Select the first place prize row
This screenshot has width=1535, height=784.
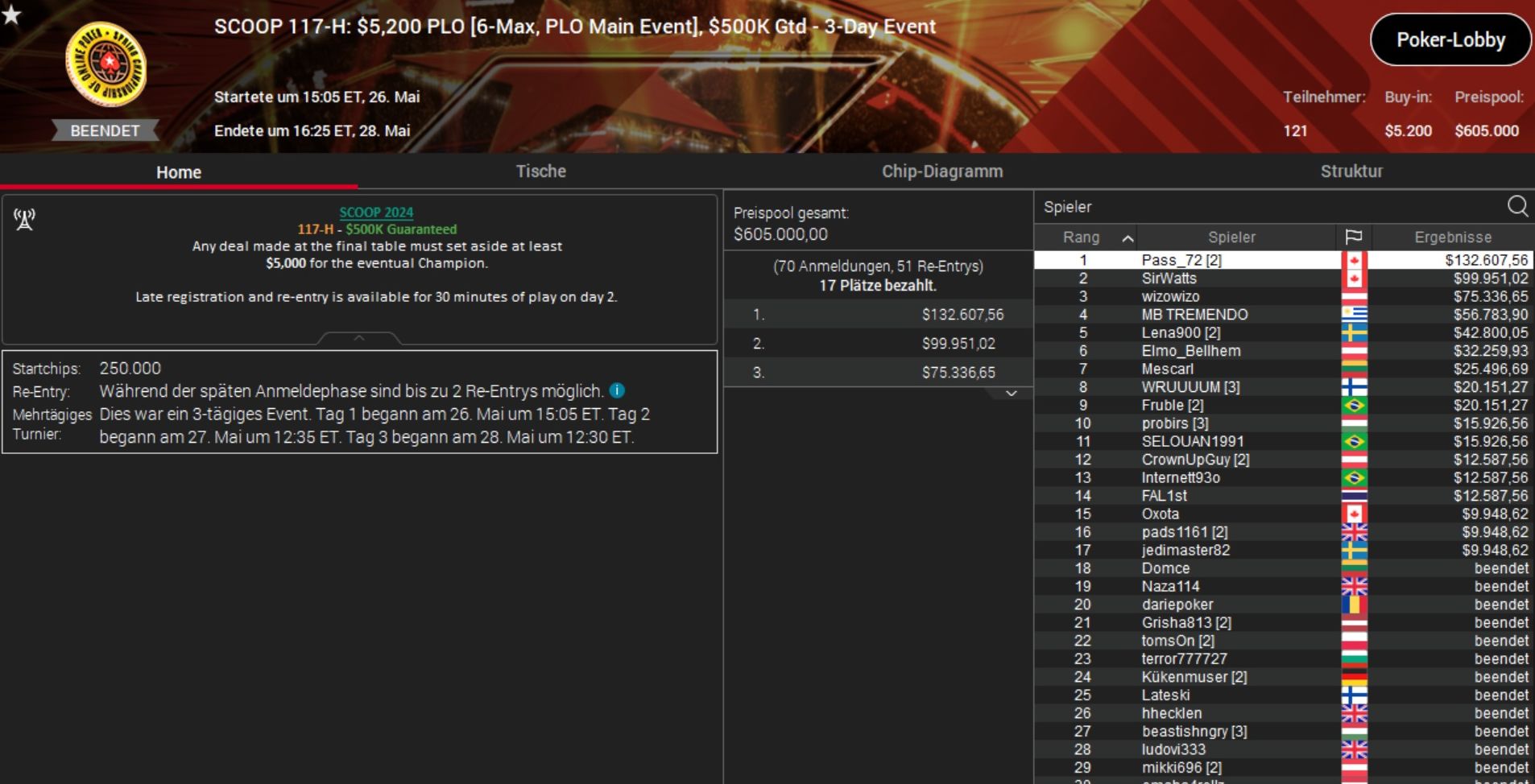tap(878, 315)
